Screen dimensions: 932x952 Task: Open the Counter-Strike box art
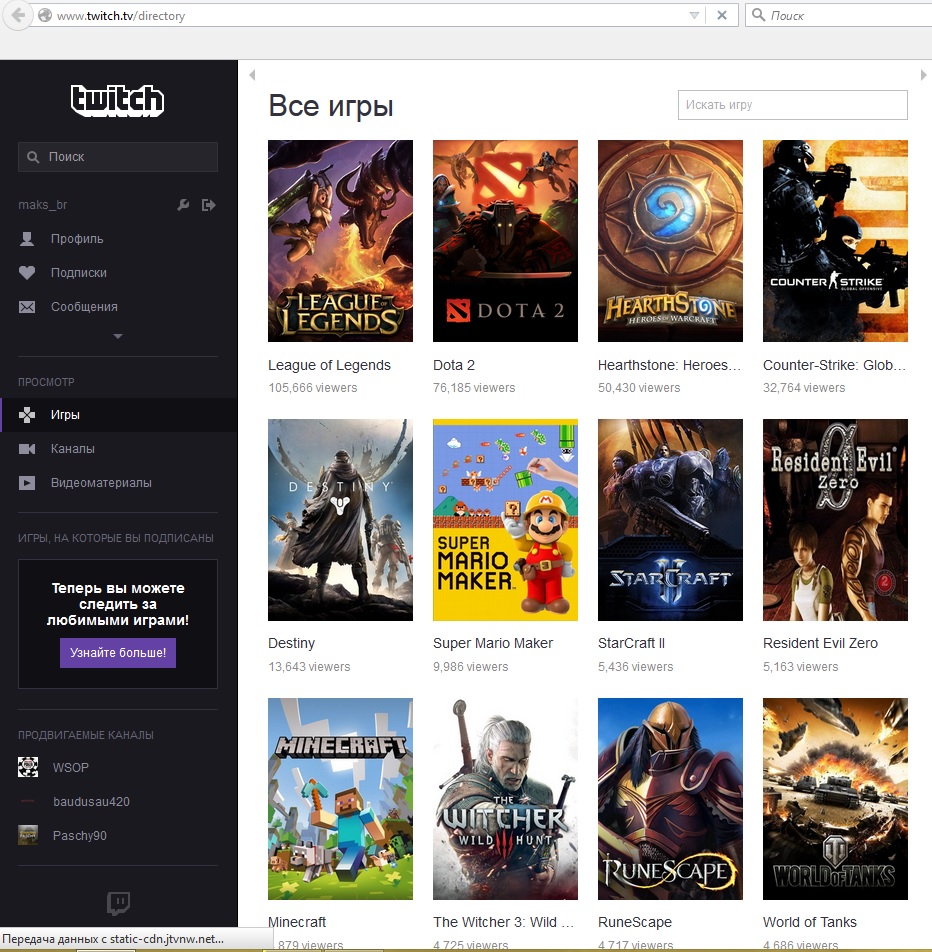835,241
